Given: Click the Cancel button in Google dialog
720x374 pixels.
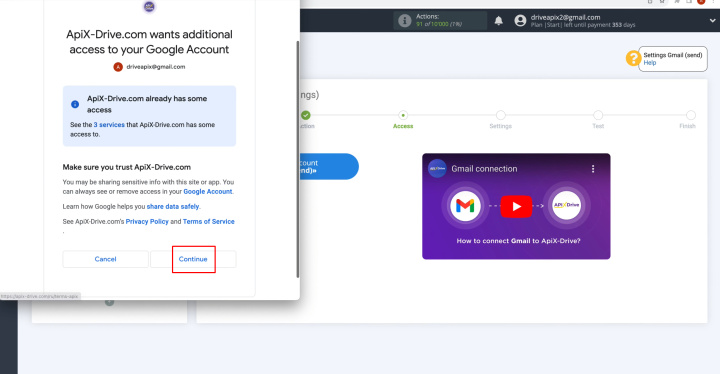Looking at the screenshot, I should point(105,259).
